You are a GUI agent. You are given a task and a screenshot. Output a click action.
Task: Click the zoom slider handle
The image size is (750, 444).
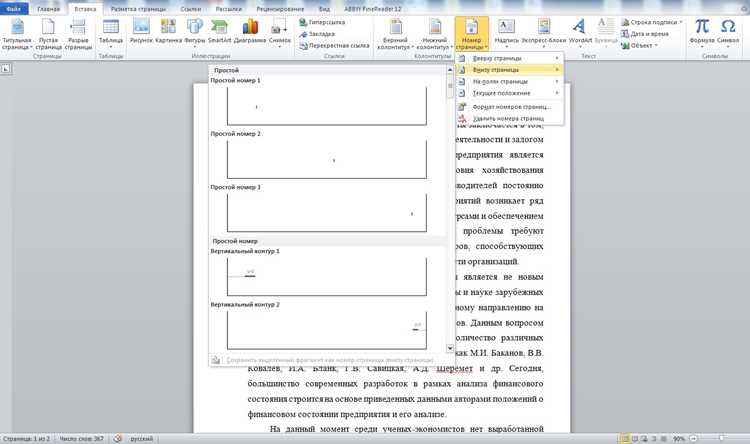click(x=721, y=438)
